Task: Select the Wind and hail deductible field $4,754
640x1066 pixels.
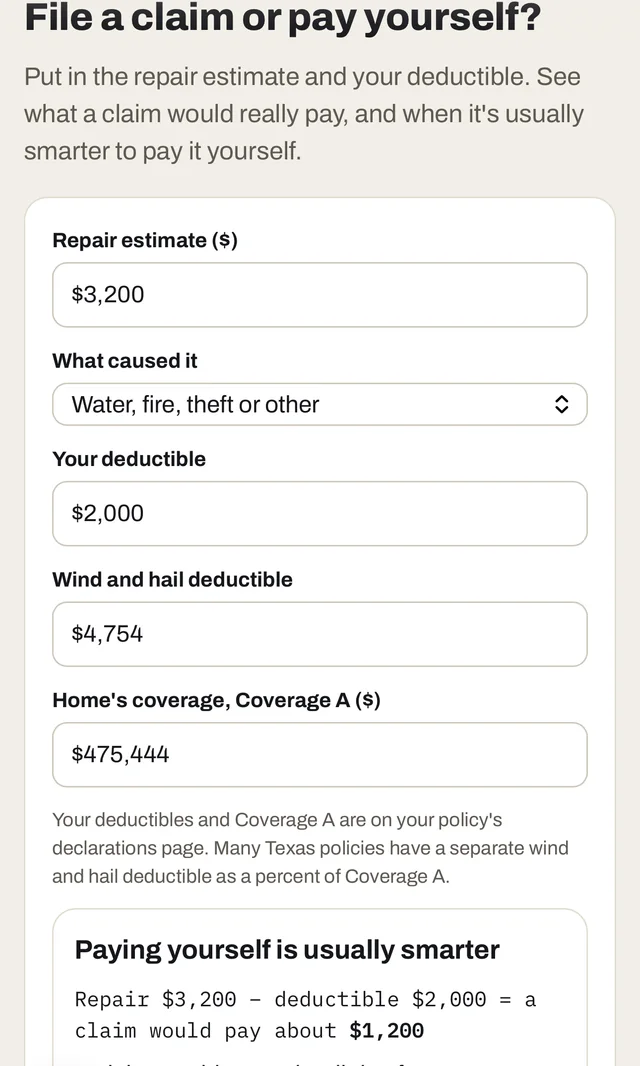Action: [320, 634]
